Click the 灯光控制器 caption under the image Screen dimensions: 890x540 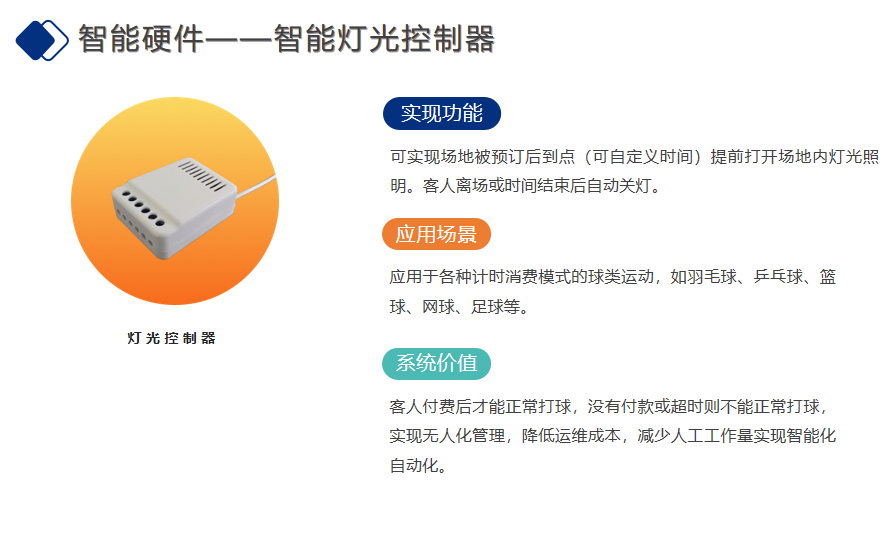tap(171, 338)
